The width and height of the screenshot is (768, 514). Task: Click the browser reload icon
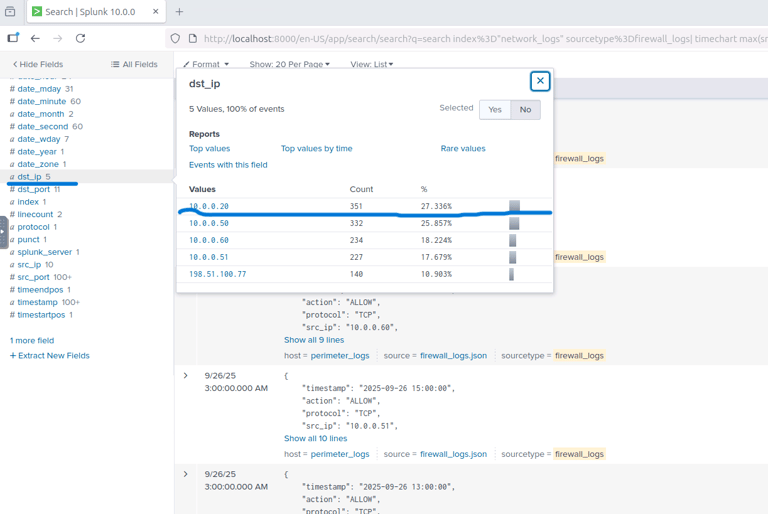click(80, 38)
